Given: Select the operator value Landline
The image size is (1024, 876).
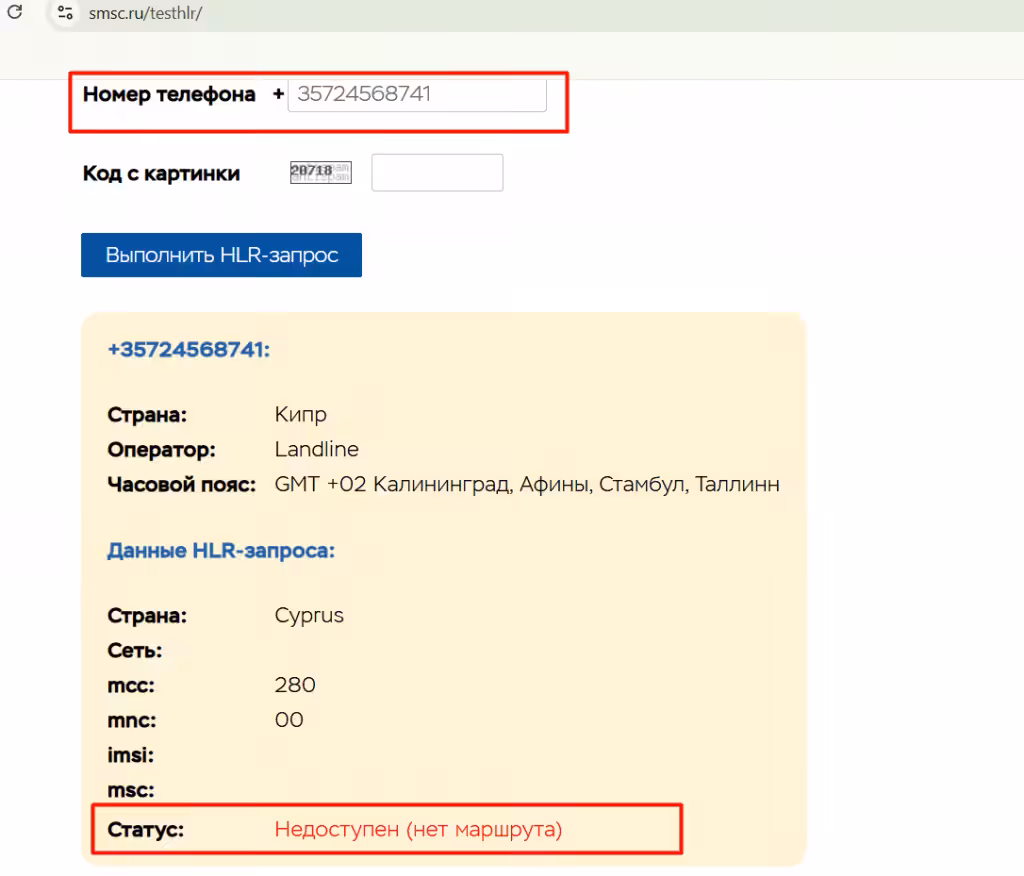Looking at the screenshot, I should click(316, 449).
